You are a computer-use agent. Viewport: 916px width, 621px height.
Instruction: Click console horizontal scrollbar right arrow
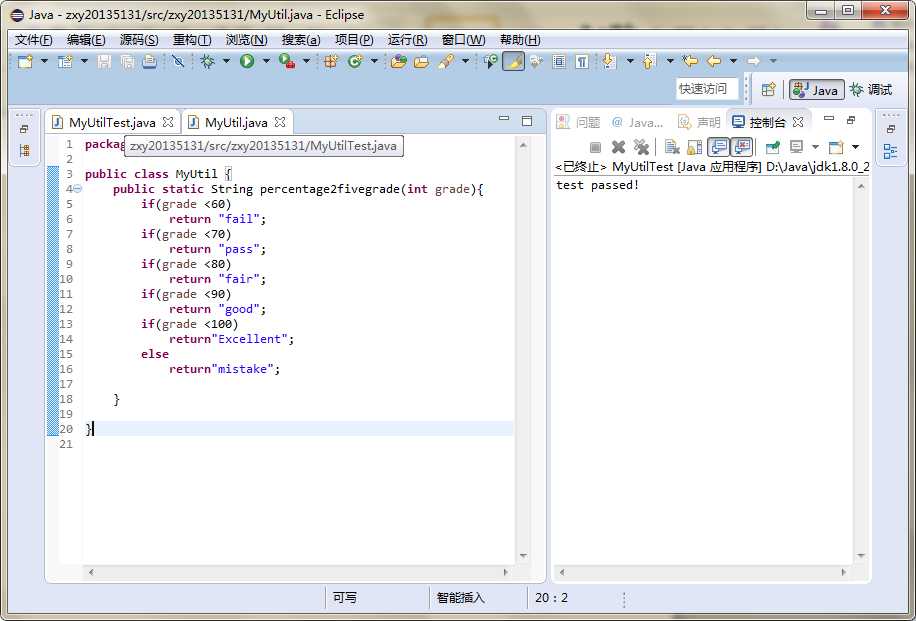click(x=843, y=572)
